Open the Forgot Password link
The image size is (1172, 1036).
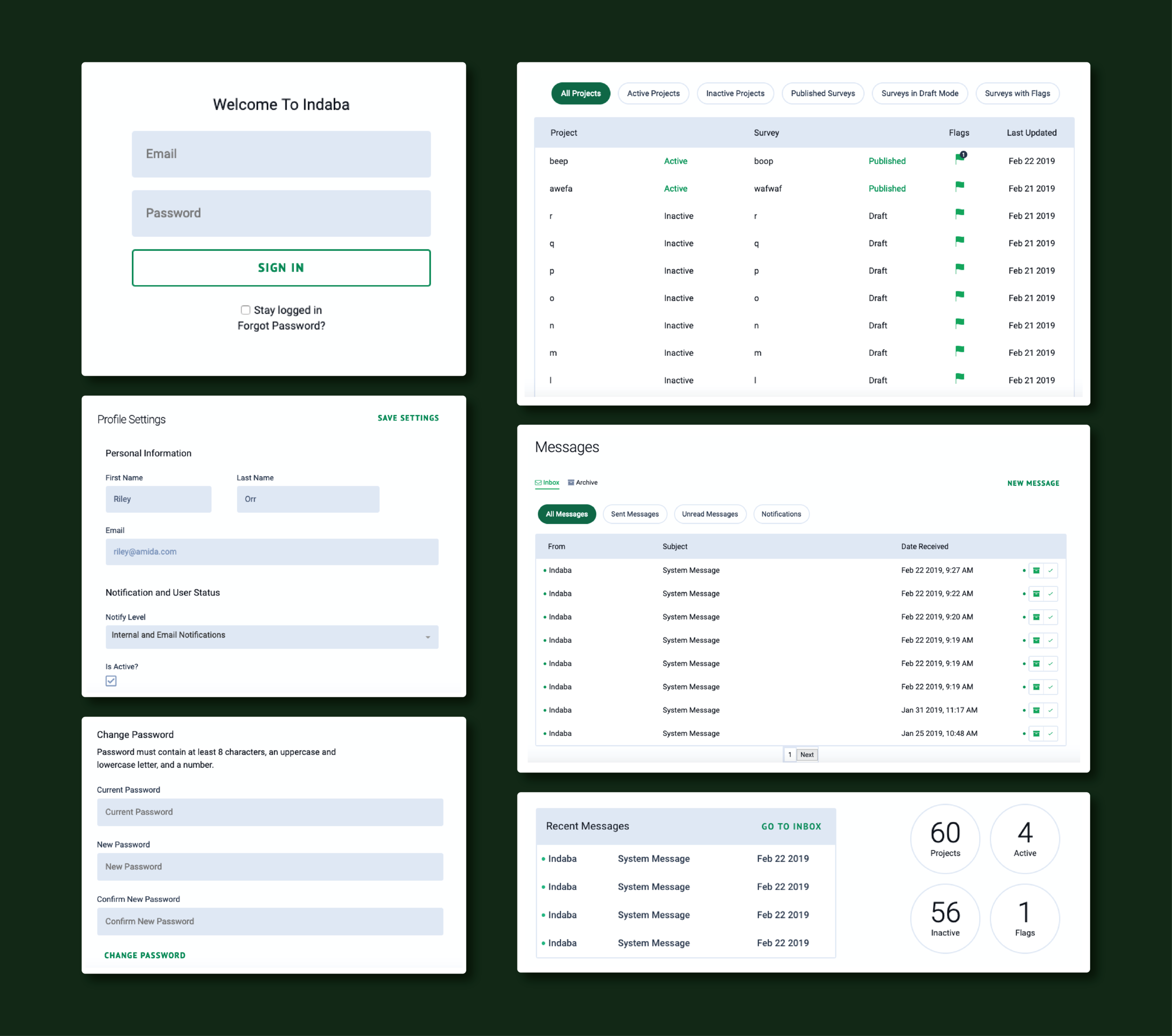pyautogui.click(x=281, y=326)
